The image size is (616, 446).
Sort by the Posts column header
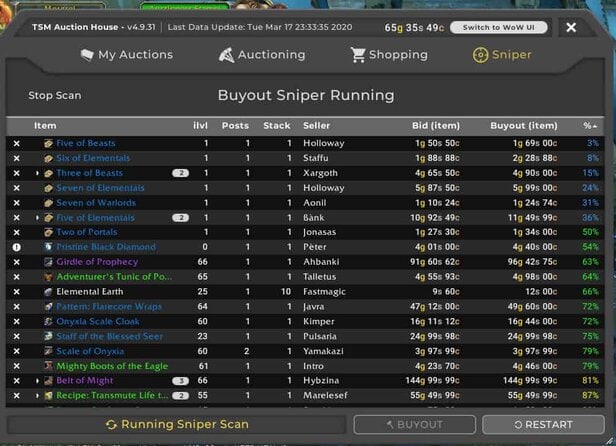pos(235,126)
